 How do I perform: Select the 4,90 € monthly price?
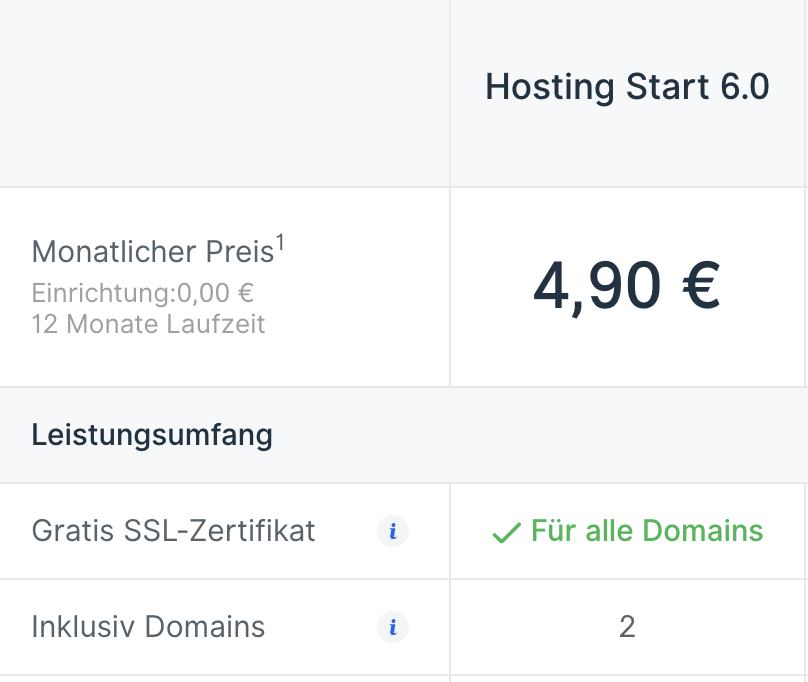[x=626, y=286]
